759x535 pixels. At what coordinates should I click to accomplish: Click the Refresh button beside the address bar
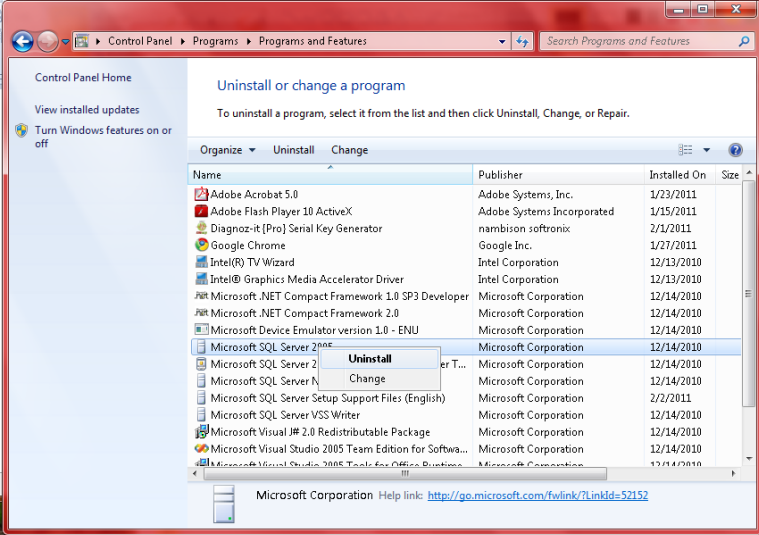pos(522,41)
